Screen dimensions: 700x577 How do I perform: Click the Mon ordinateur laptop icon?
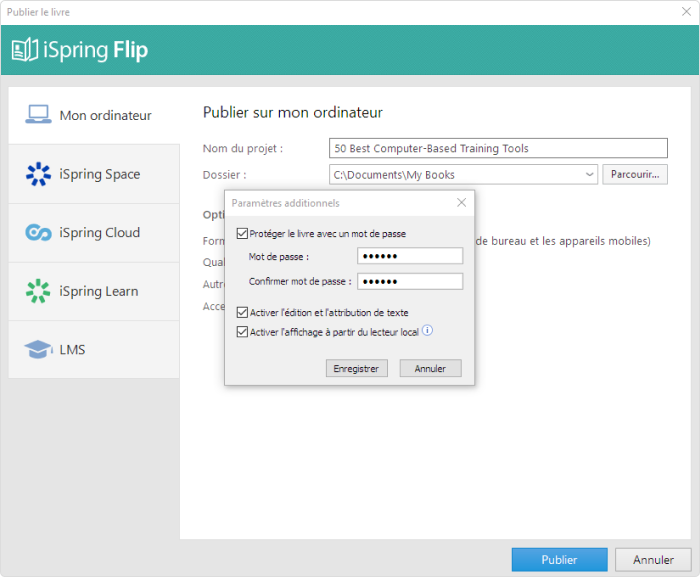point(38,114)
